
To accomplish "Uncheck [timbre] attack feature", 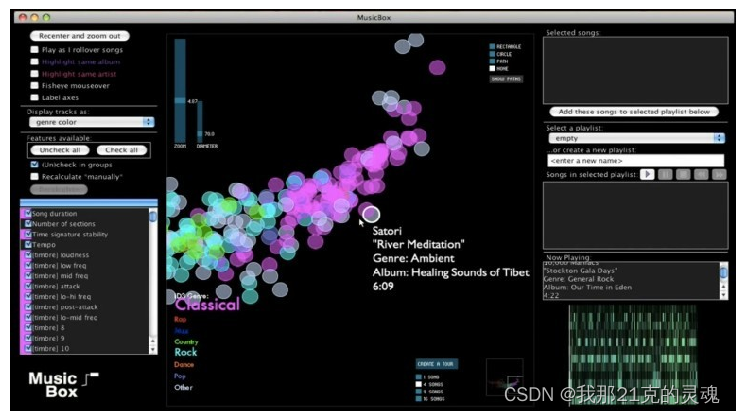I will pyautogui.click(x=28, y=286).
